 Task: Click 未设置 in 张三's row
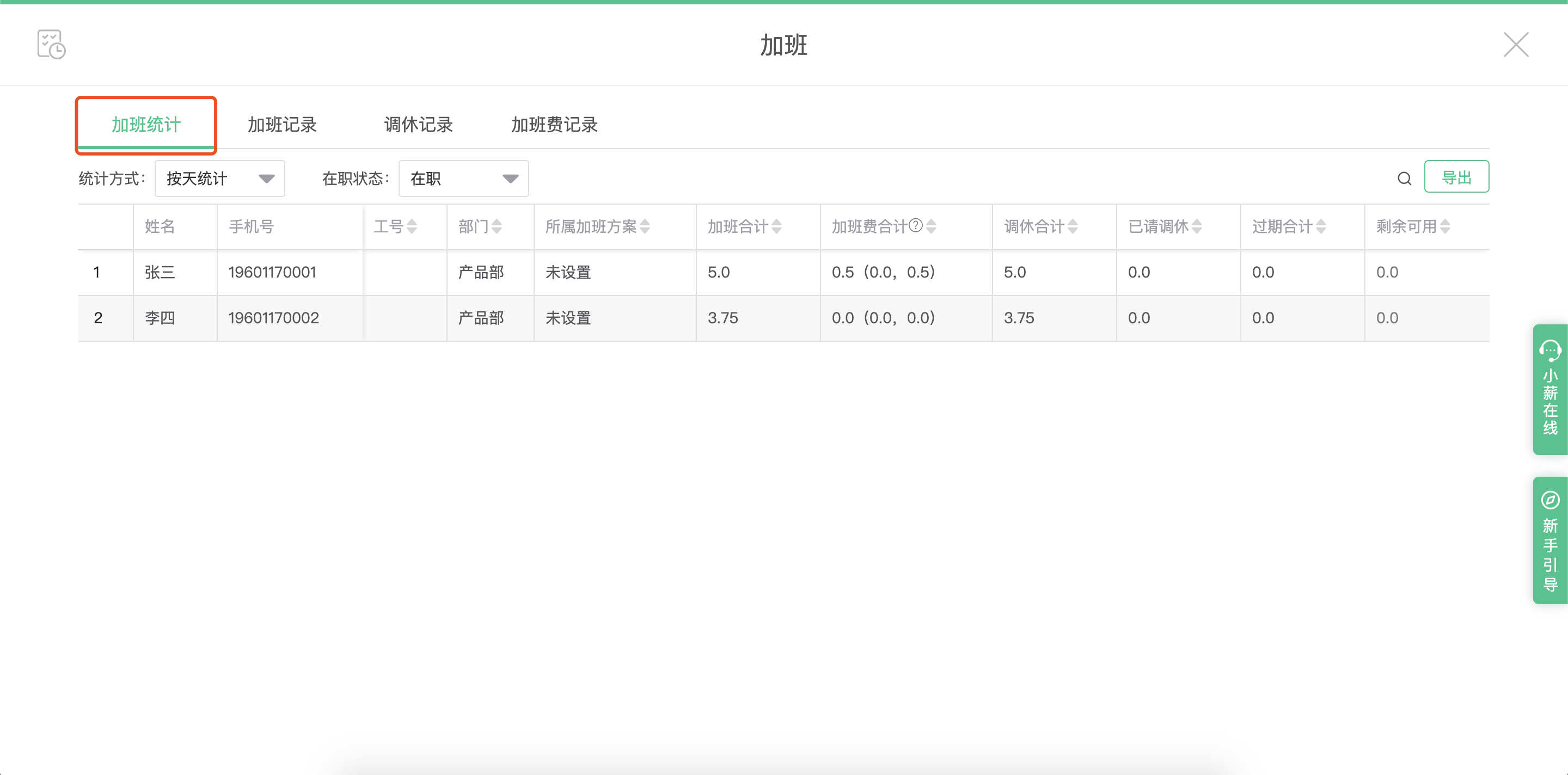coord(568,272)
